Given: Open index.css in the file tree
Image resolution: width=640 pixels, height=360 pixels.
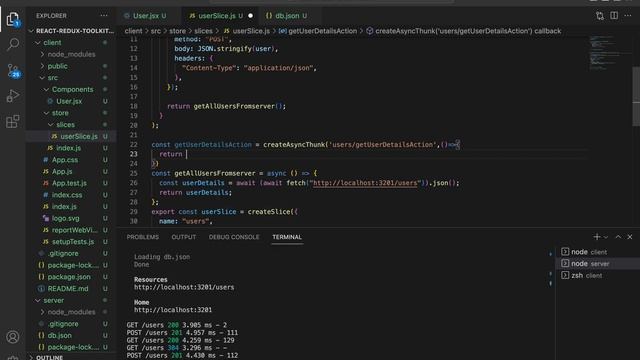Looking at the screenshot, I should coord(67,195).
